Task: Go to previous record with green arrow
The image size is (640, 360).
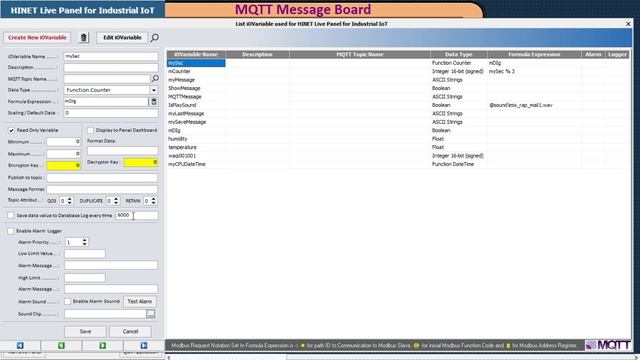Action: 61,346
